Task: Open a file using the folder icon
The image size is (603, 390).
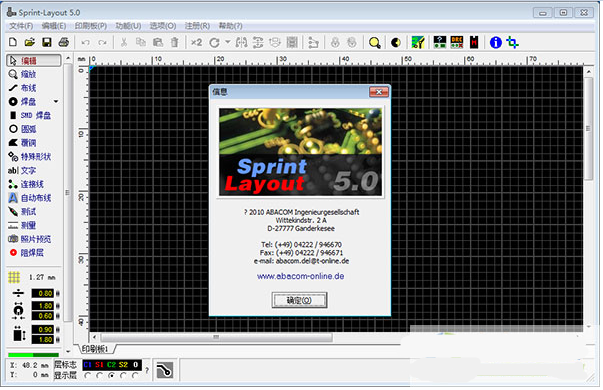Action: coord(30,42)
